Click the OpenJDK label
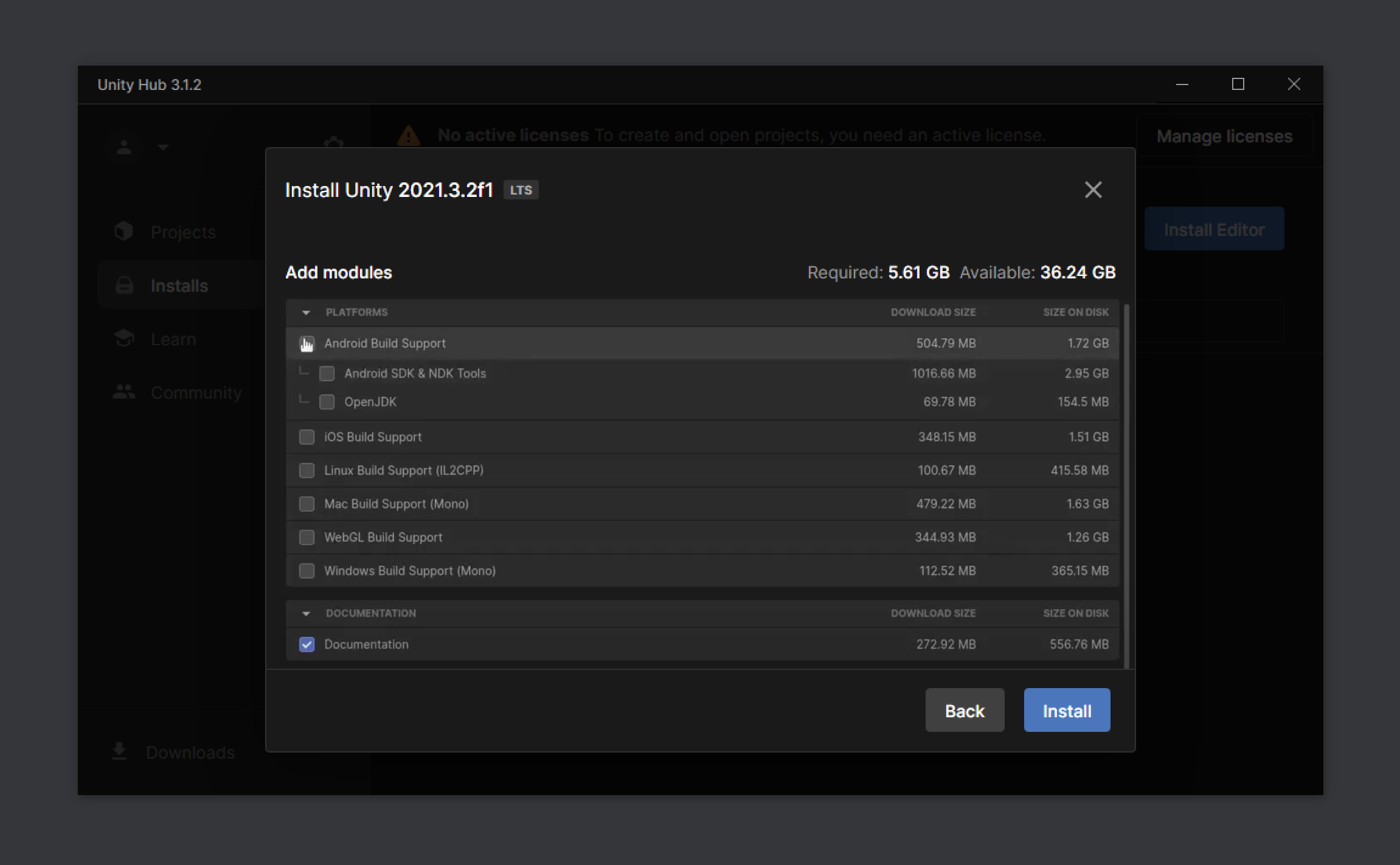Viewport: 1400px width, 865px height. coord(370,402)
